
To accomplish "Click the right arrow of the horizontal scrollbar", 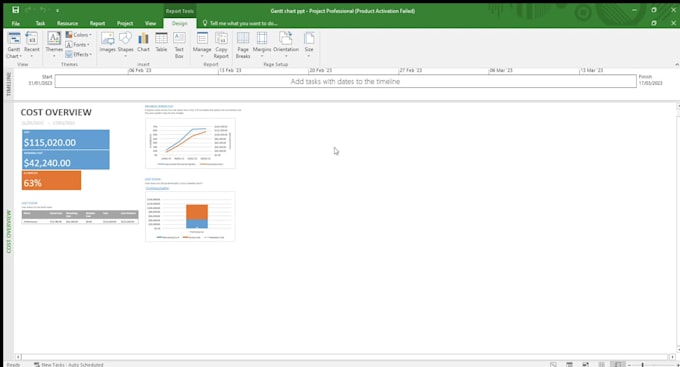I will [x=672, y=357].
